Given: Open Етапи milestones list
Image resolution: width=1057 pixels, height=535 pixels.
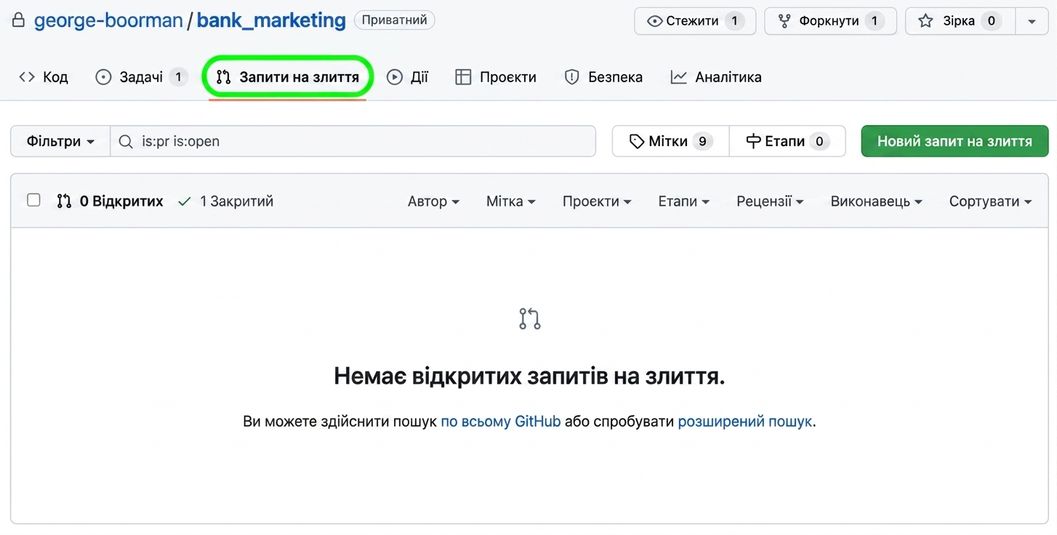Looking at the screenshot, I should [787, 141].
